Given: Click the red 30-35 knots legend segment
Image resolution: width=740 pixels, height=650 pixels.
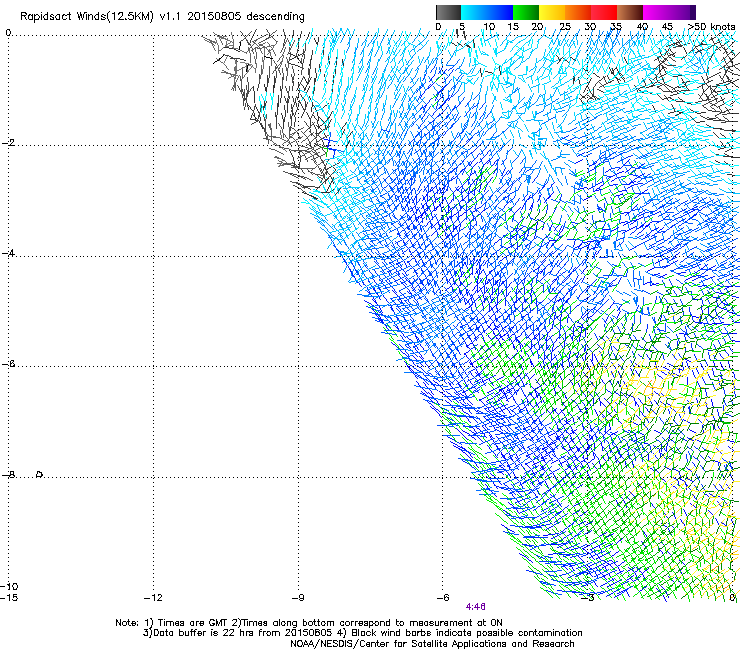Looking at the screenshot, I should (x=604, y=12).
